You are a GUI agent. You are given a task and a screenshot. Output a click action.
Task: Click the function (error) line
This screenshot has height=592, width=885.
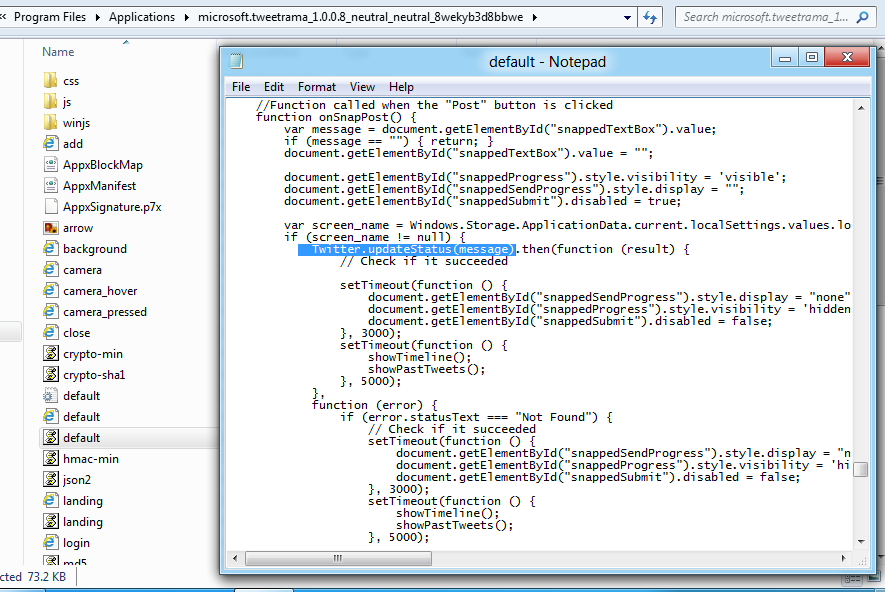tap(374, 405)
